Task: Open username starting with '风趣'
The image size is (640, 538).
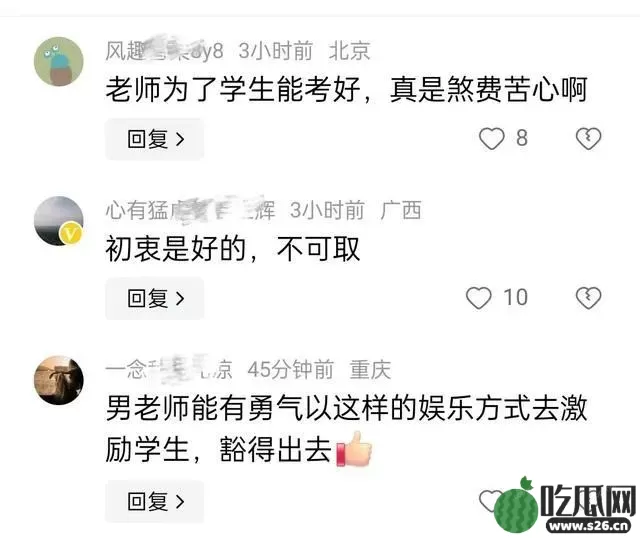Action: [164, 51]
